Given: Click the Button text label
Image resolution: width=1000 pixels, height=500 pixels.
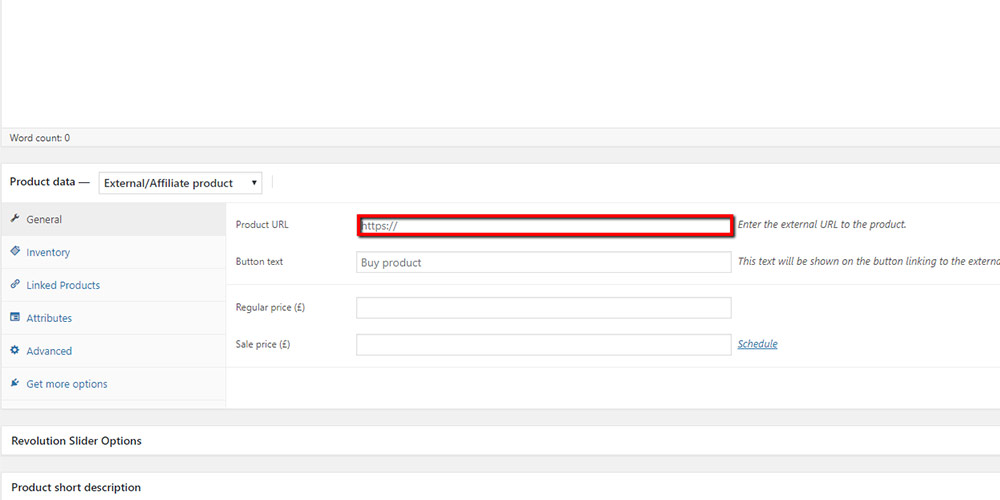Looking at the screenshot, I should pyautogui.click(x=260, y=261).
